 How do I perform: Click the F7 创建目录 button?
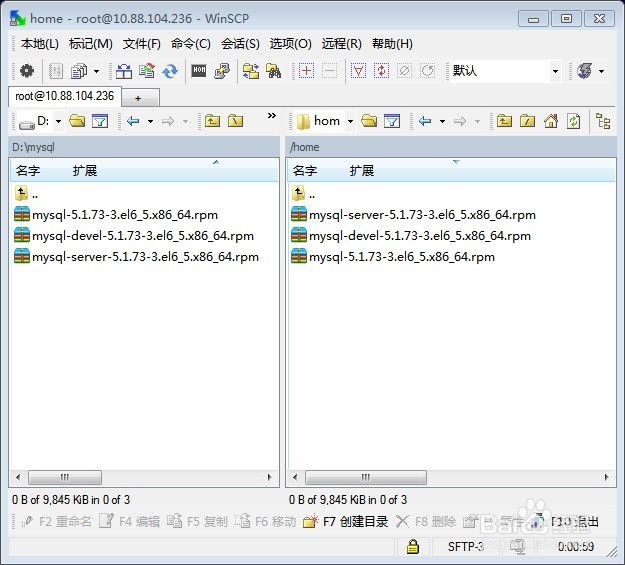coord(345,522)
